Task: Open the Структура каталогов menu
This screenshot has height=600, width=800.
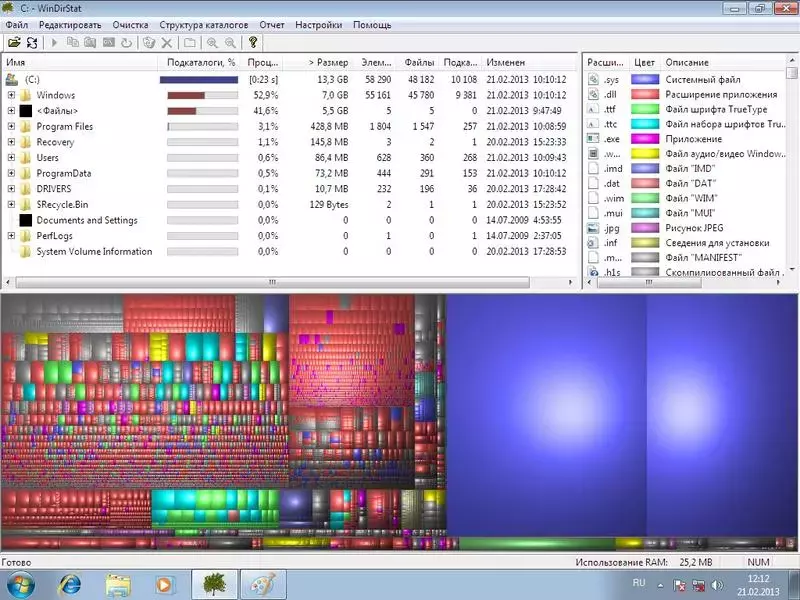Action: tap(204, 25)
